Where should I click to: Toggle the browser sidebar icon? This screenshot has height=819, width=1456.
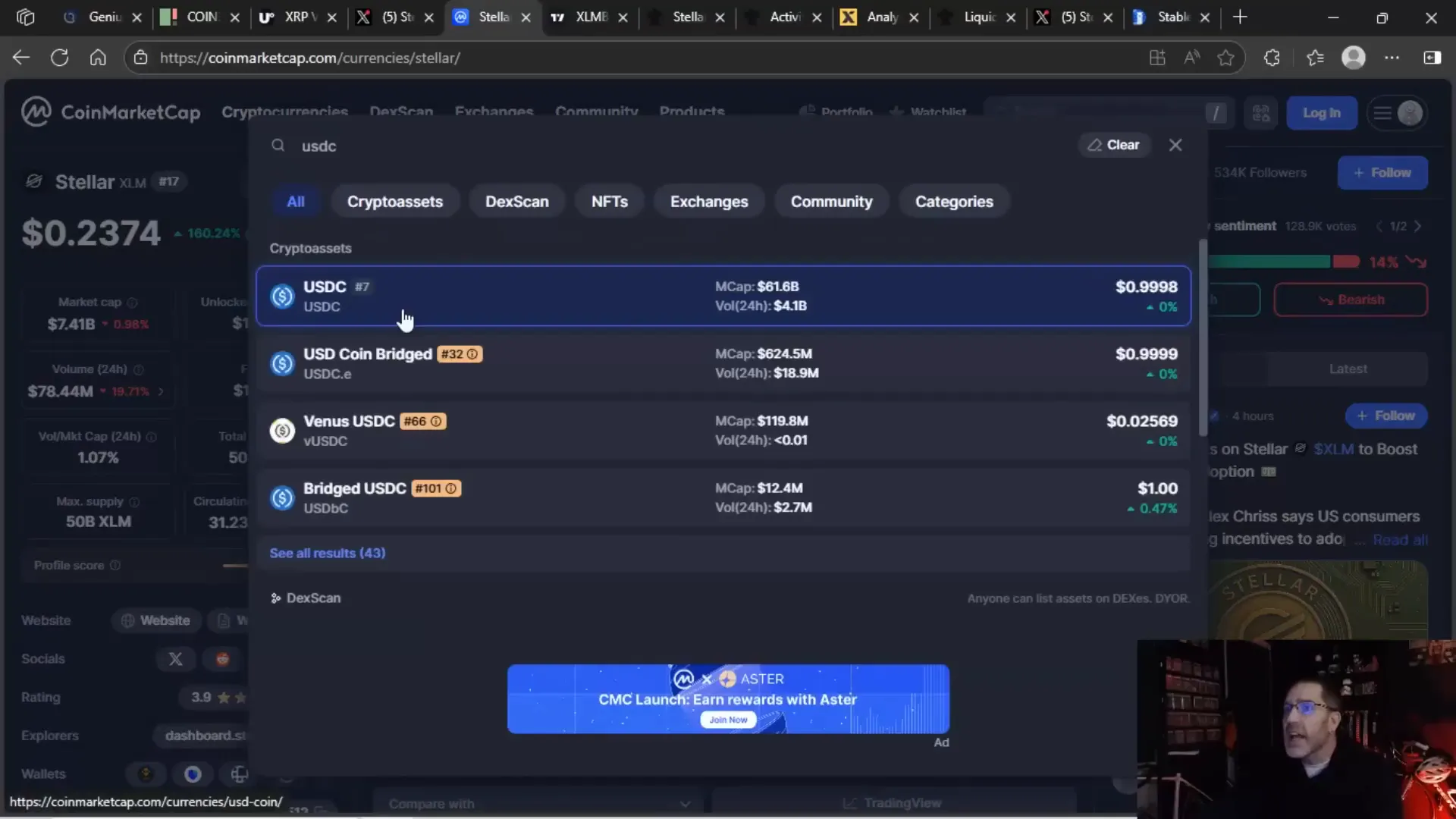click(1432, 58)
